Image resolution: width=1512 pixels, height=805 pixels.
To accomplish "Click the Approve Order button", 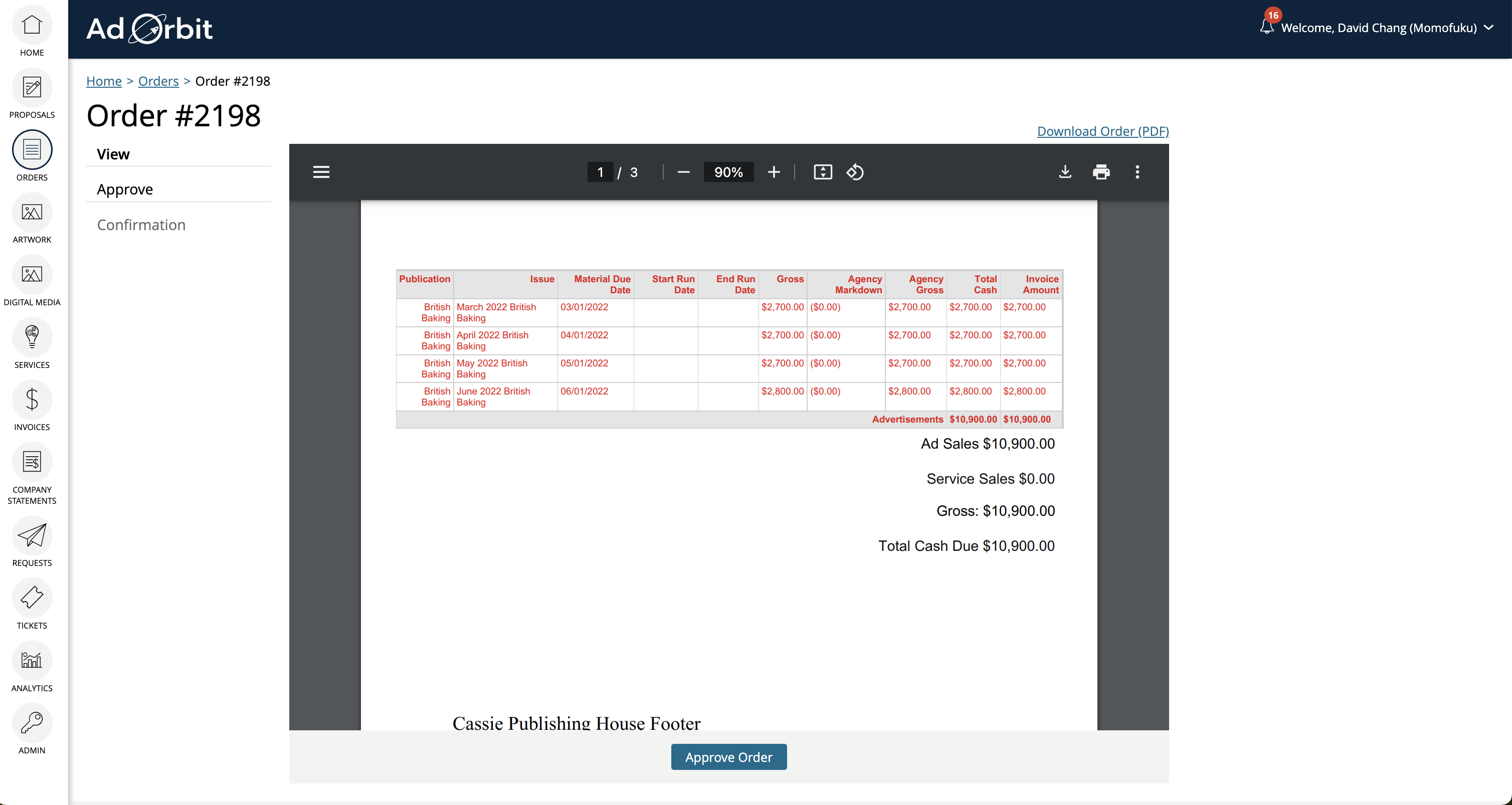I will point(728,757).
